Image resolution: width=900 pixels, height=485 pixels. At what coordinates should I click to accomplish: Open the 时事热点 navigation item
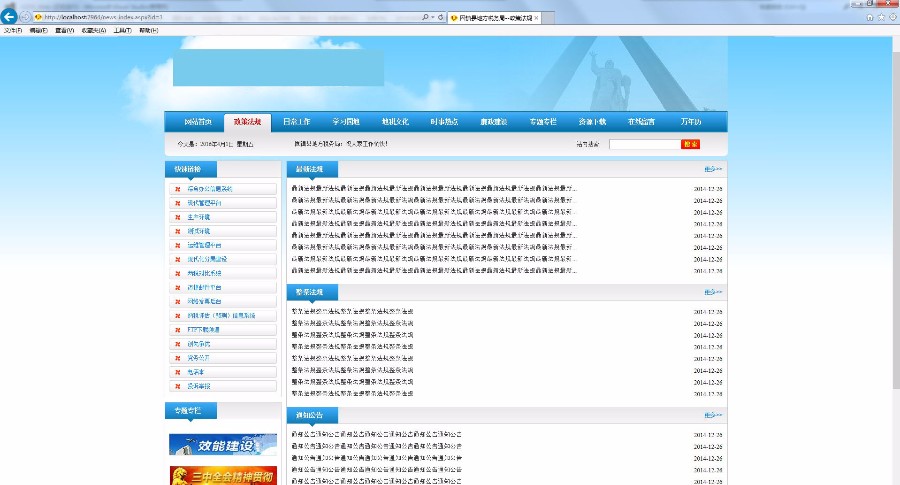(444, 122)
